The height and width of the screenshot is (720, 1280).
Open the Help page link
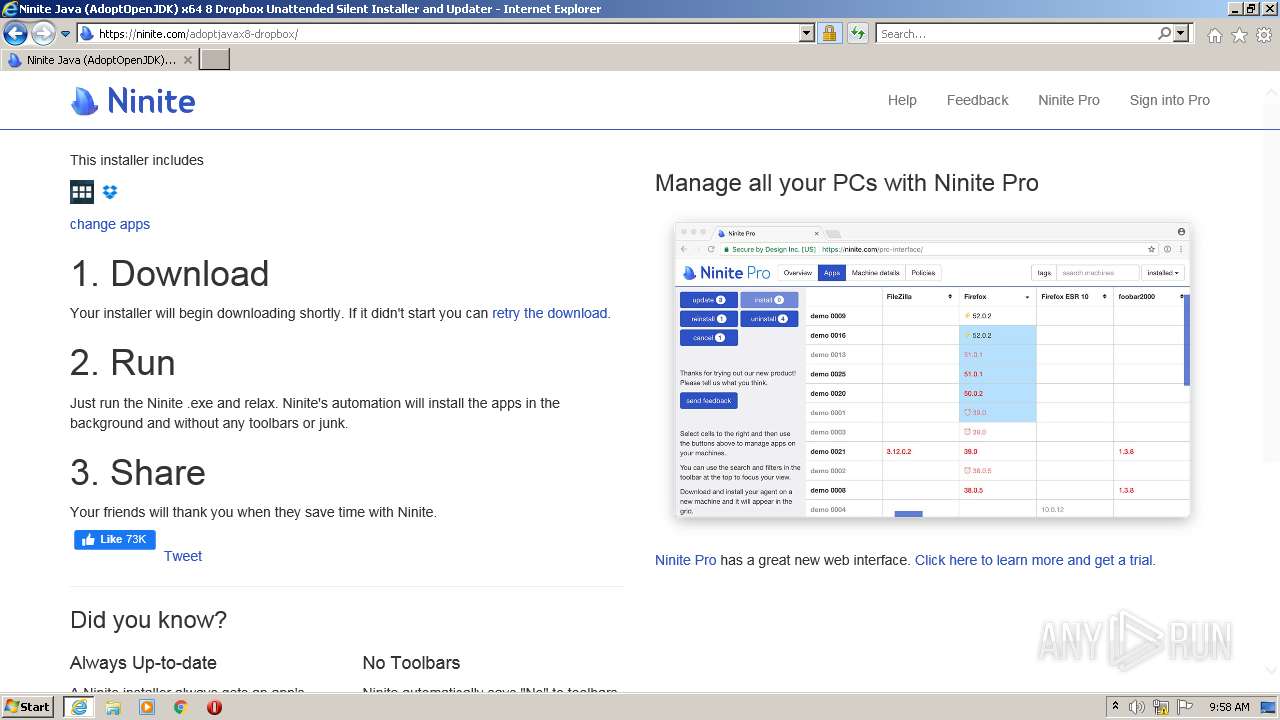[902, 100]
